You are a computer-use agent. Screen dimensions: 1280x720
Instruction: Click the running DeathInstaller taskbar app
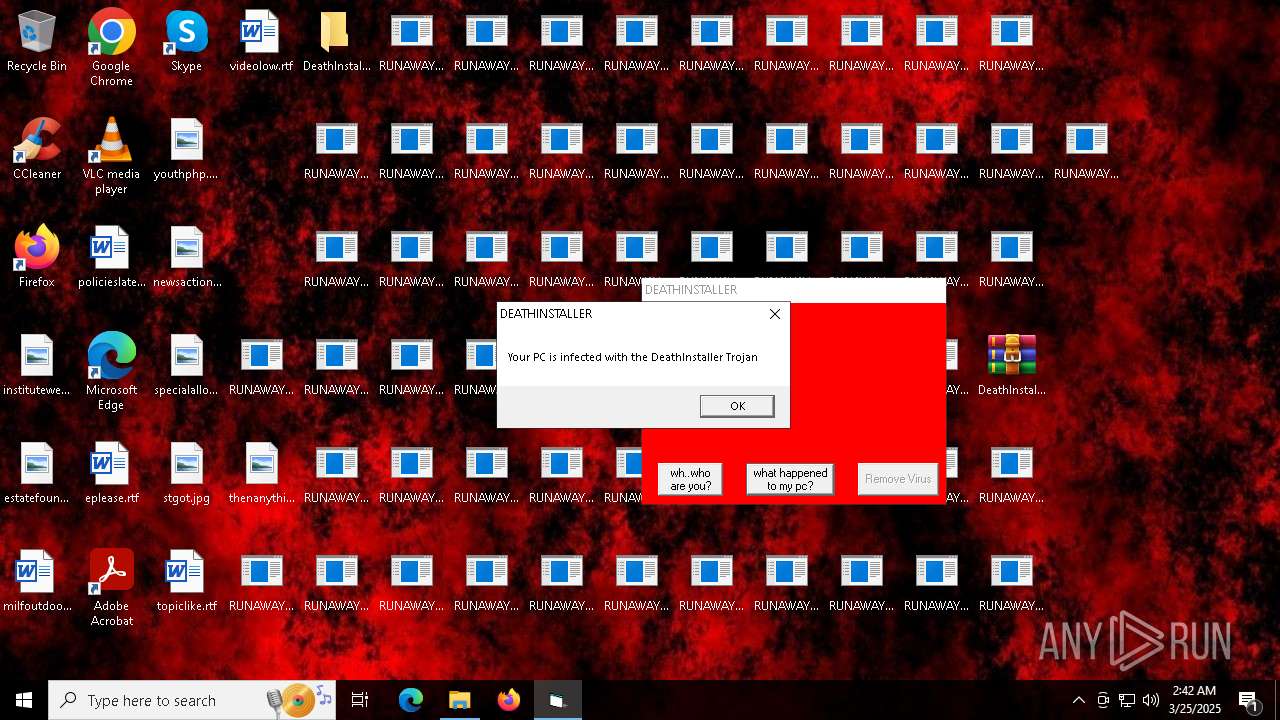click(x=558, y=700)
